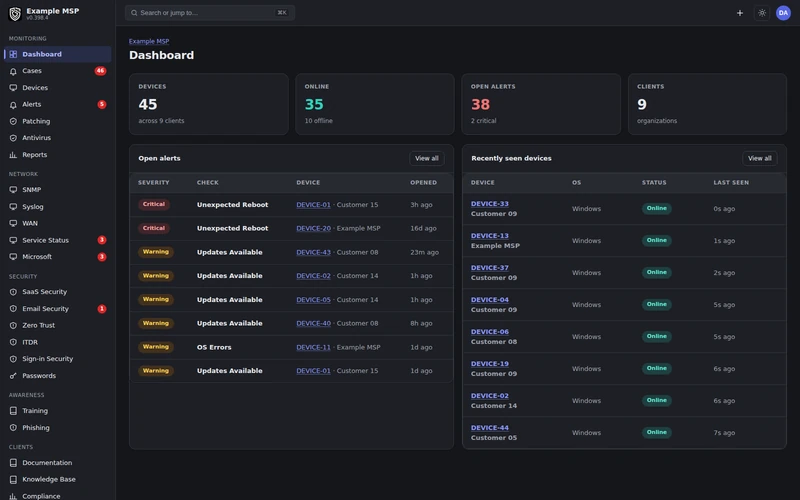This screenshot has width=800, height=500.
Task: Click the OS Errors check text
Action: (214, 347)
